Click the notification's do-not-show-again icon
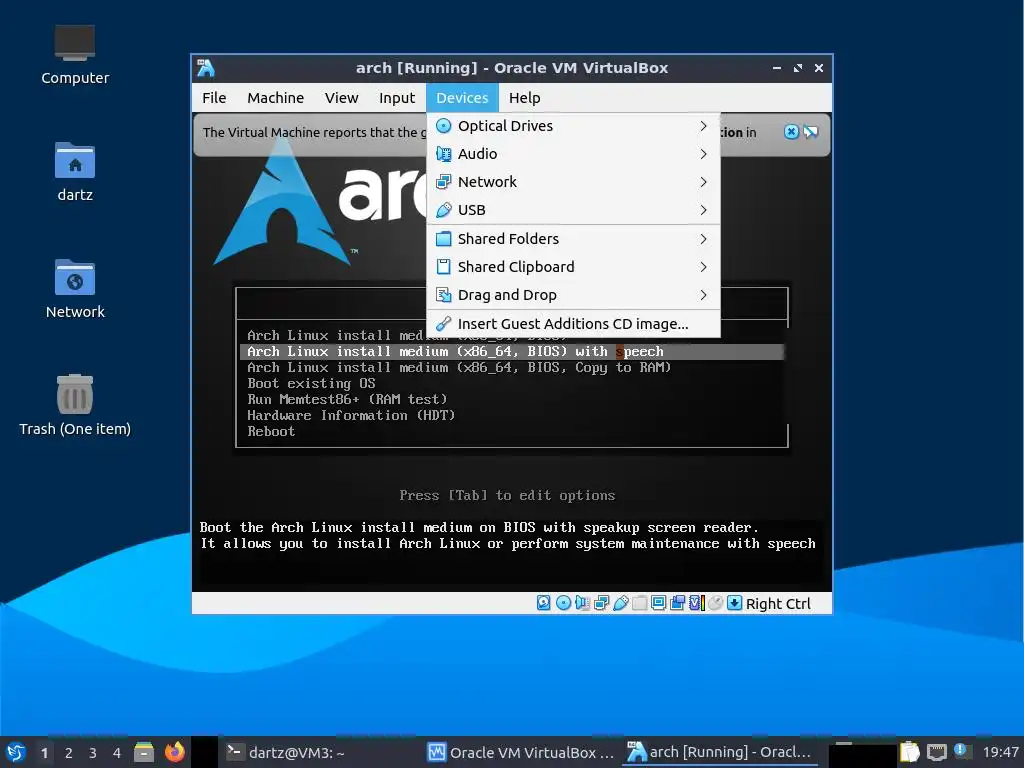The height and width of the screenshot is (768, 1024). tap(810, 132)
